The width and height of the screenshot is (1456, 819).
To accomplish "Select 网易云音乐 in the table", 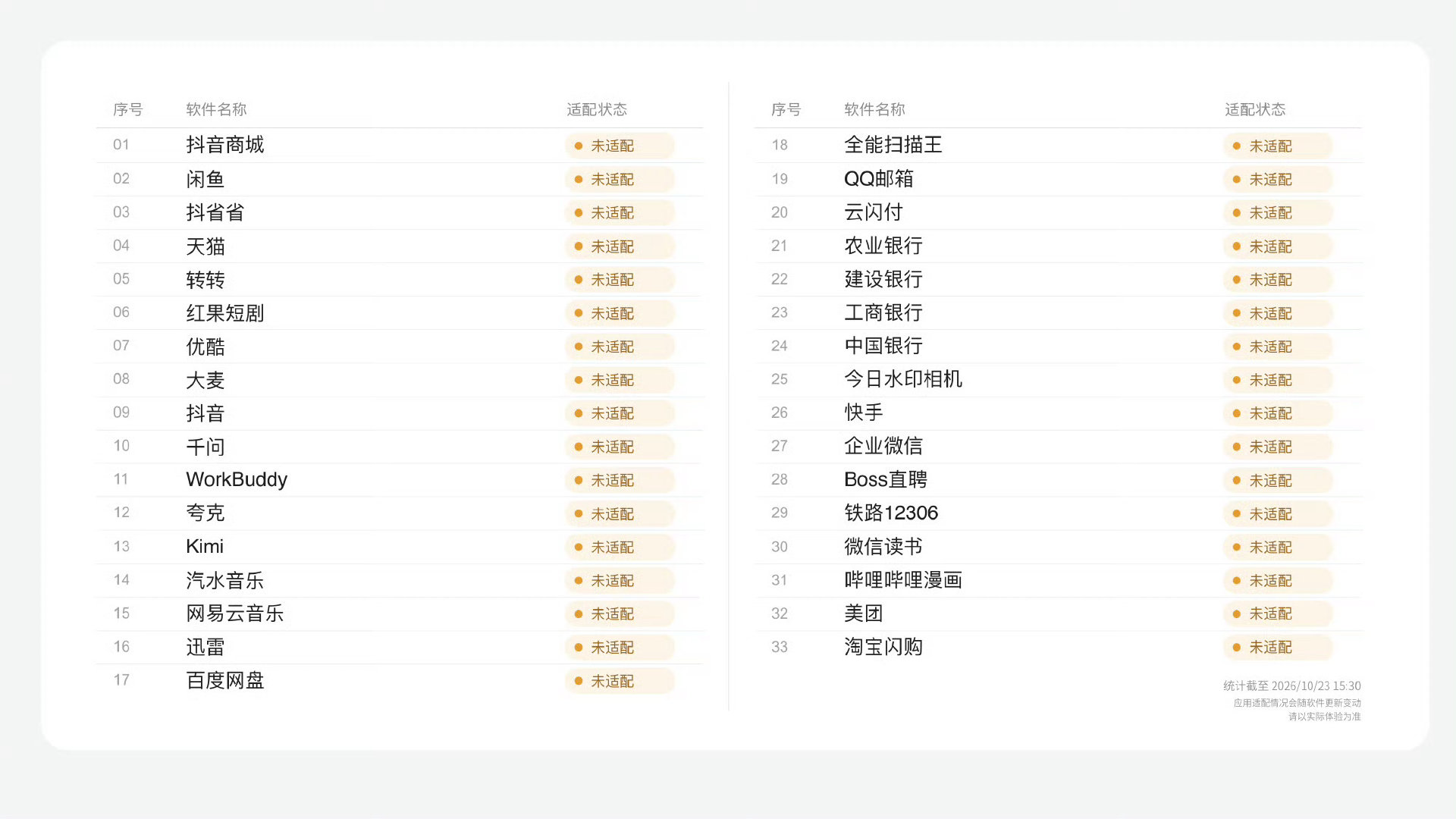I will point(235,613).
